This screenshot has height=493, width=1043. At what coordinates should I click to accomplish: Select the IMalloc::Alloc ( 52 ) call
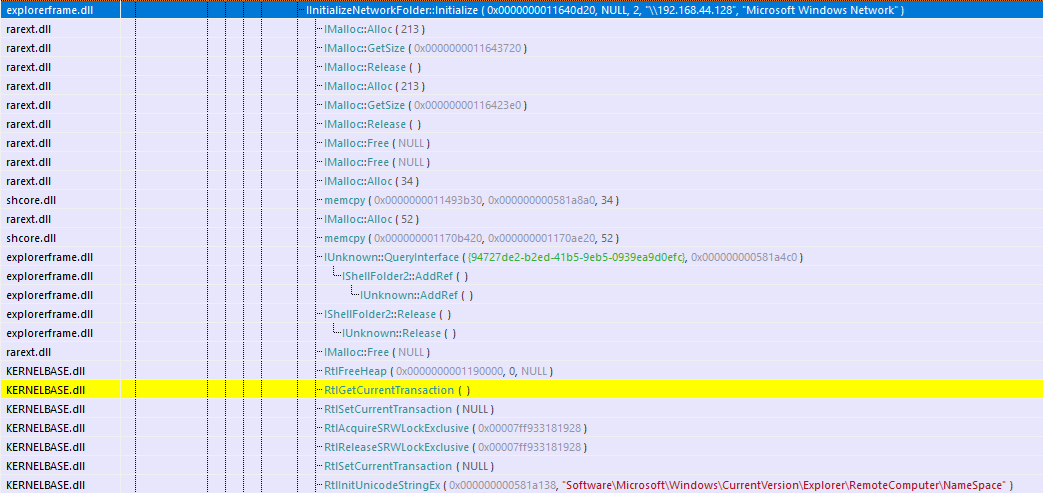coord(371,219)
